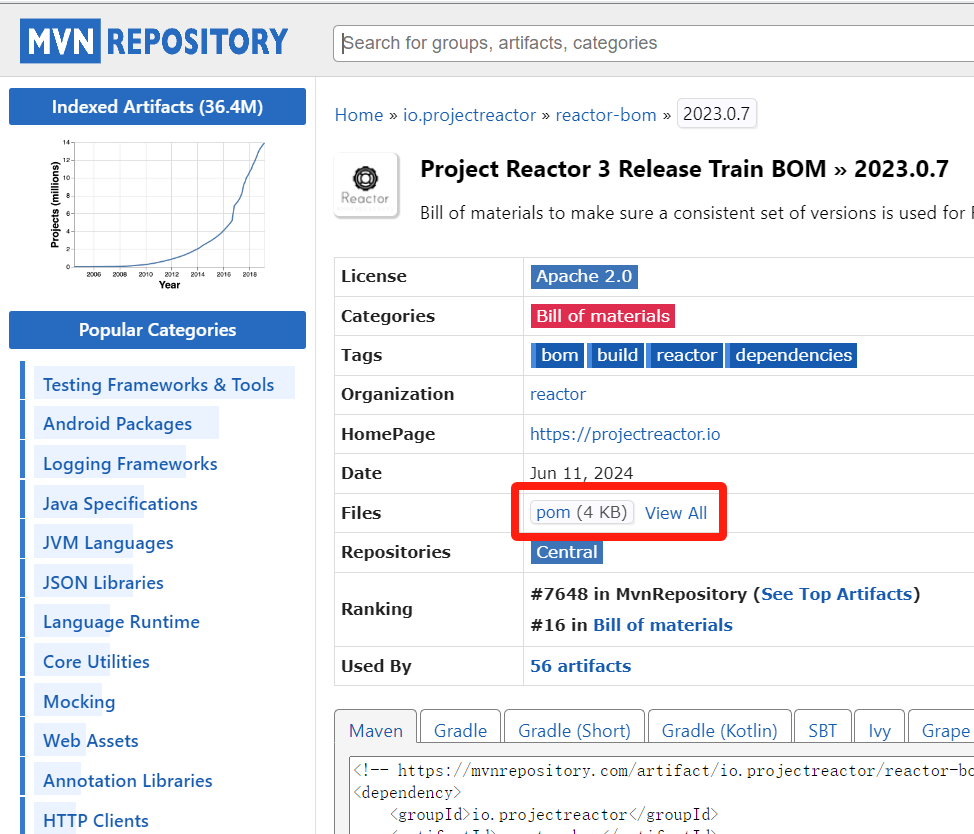Screen dimensions: 974x834
Task: Open the Gradle (Kotlin) tab
Action: point(719,730)
